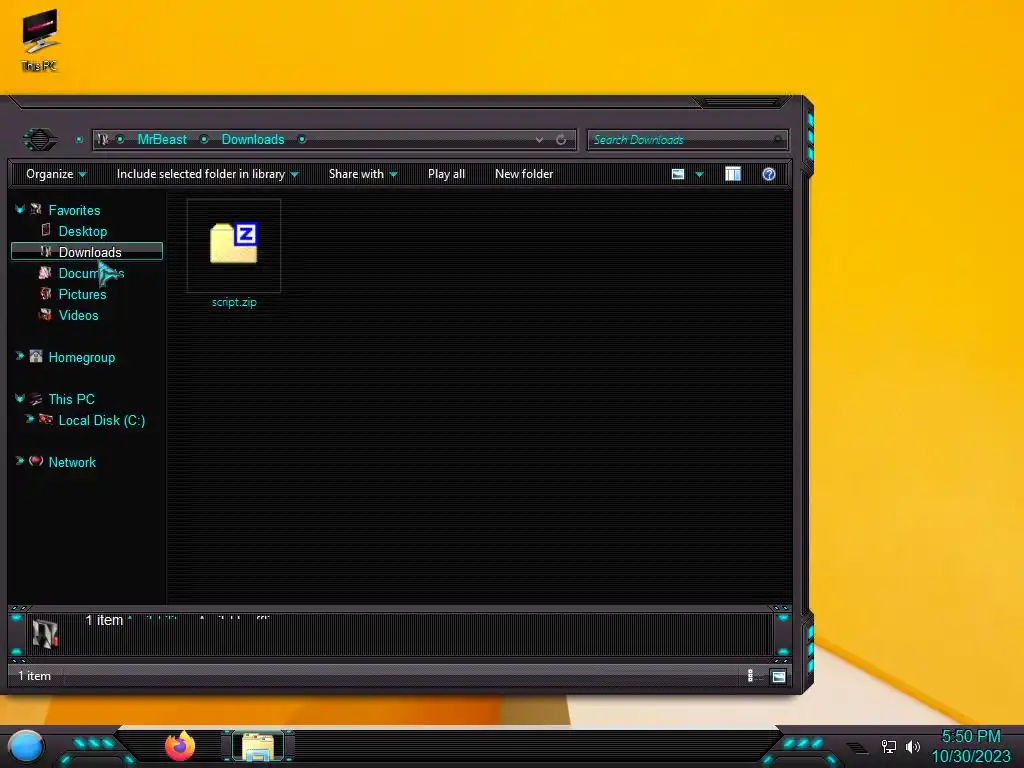The height and width of the screenshot is (768, 1024).
Task: Open Include selected folder in library menu
Action: point(207,174)
